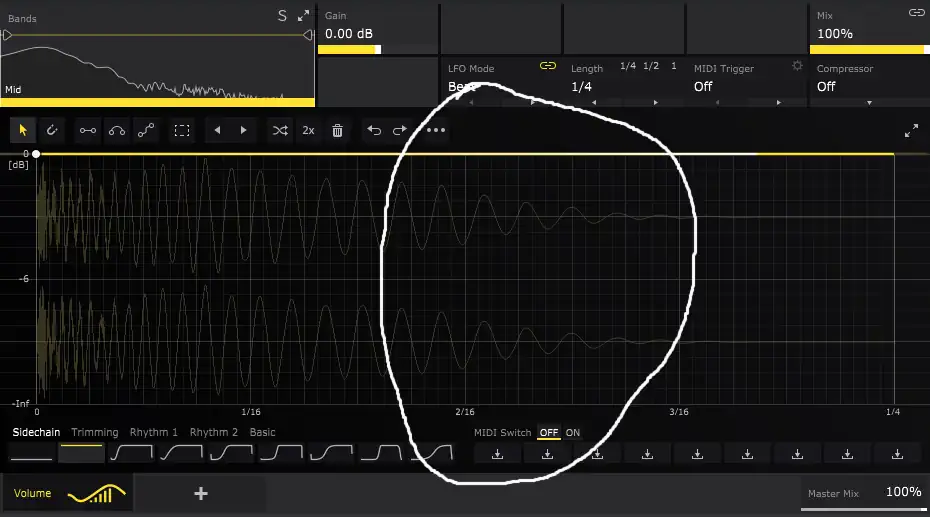Click the Compressor Off value

pyautogui.click(x=826, y=87)
